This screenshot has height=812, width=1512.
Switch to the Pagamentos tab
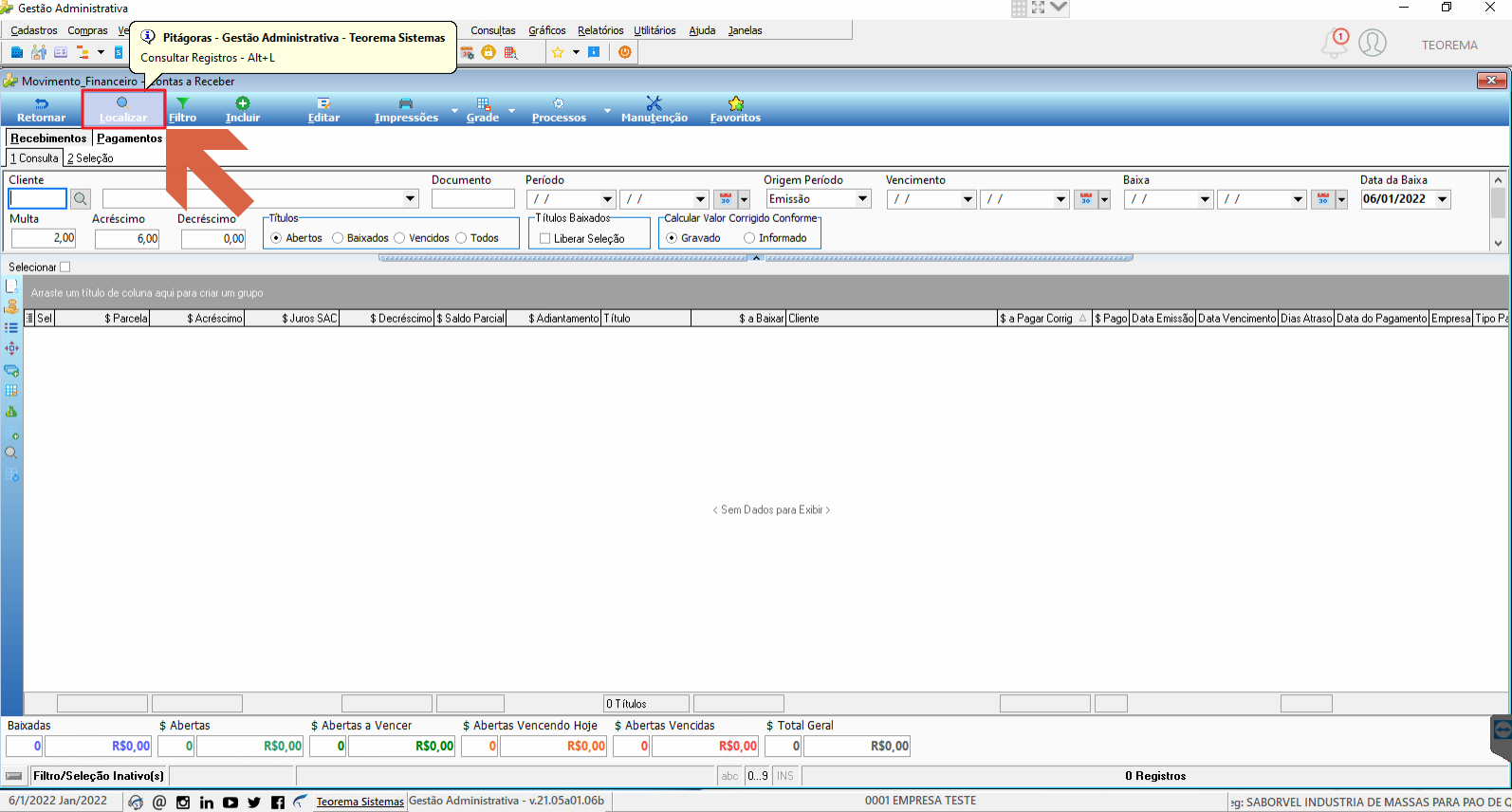pyautogui.click(x=130, y=138)
